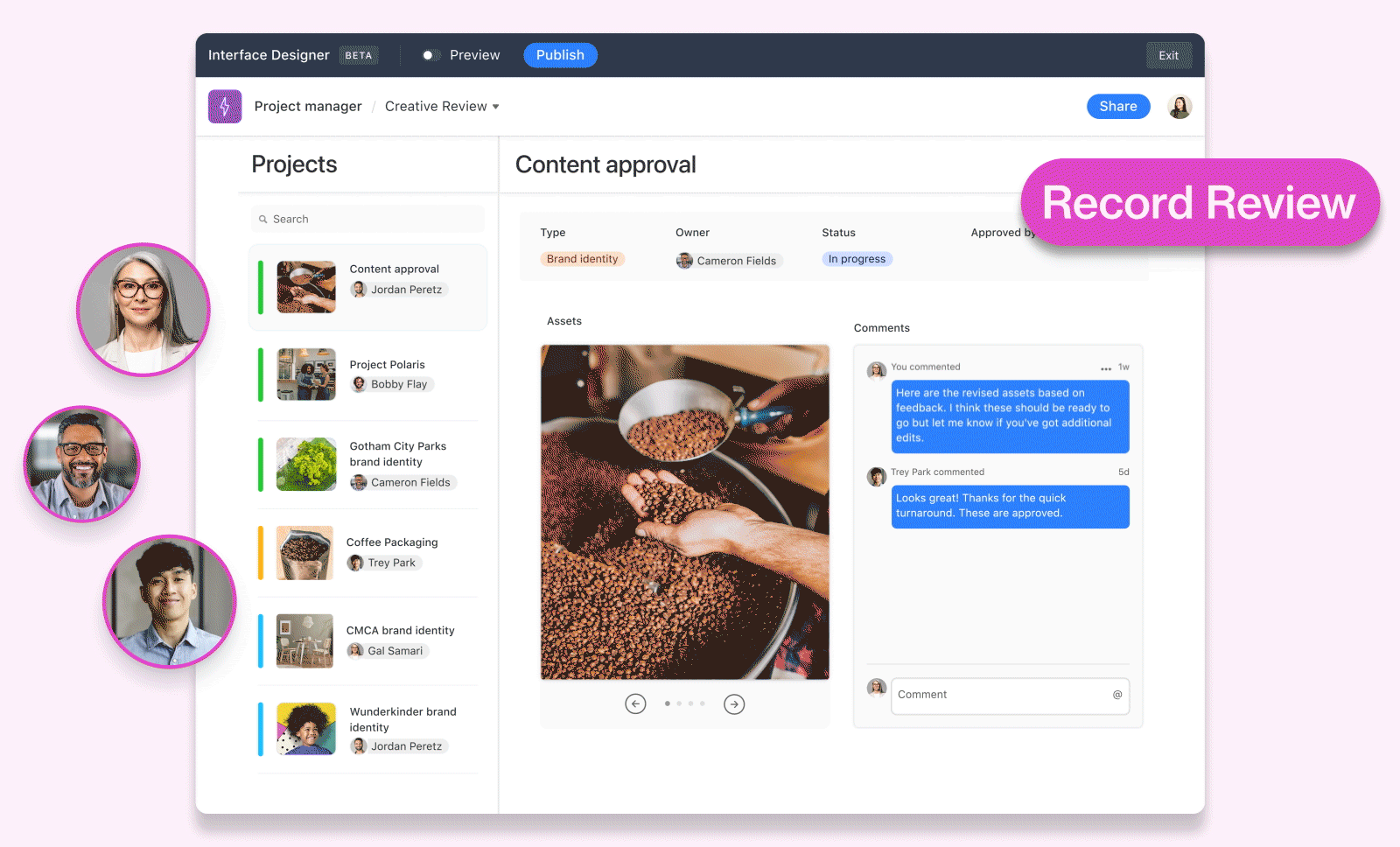Viewport: 1400px width, 847px height.
Task: Click the purple lightning app icon in breadcrumb
Action: (225, 106)
